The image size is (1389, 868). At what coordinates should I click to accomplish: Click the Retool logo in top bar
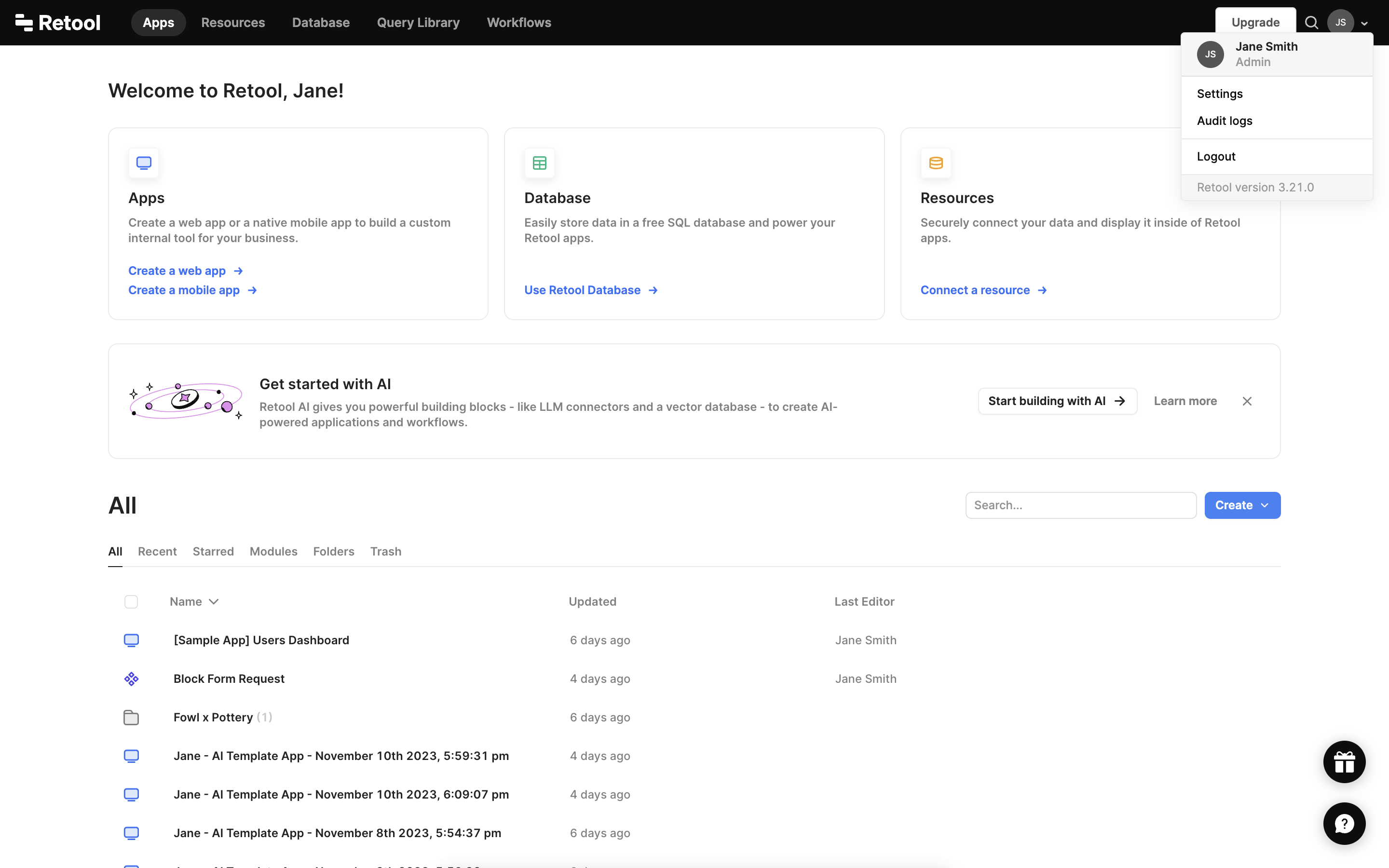57,22
